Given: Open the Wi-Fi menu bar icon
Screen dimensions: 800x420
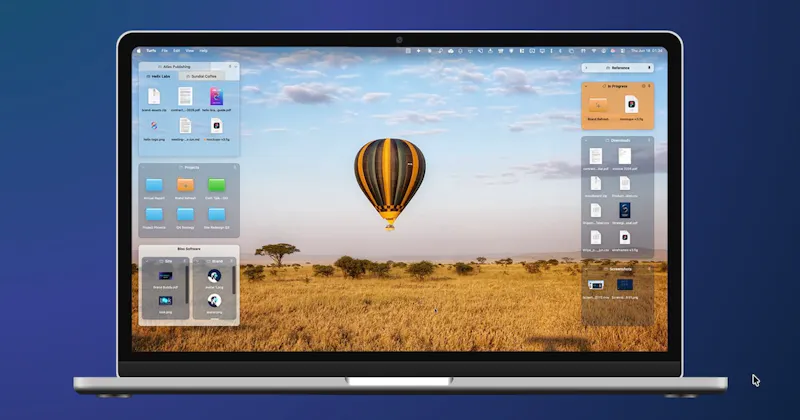Looking at the screenshot, I should tap(594, 51).
